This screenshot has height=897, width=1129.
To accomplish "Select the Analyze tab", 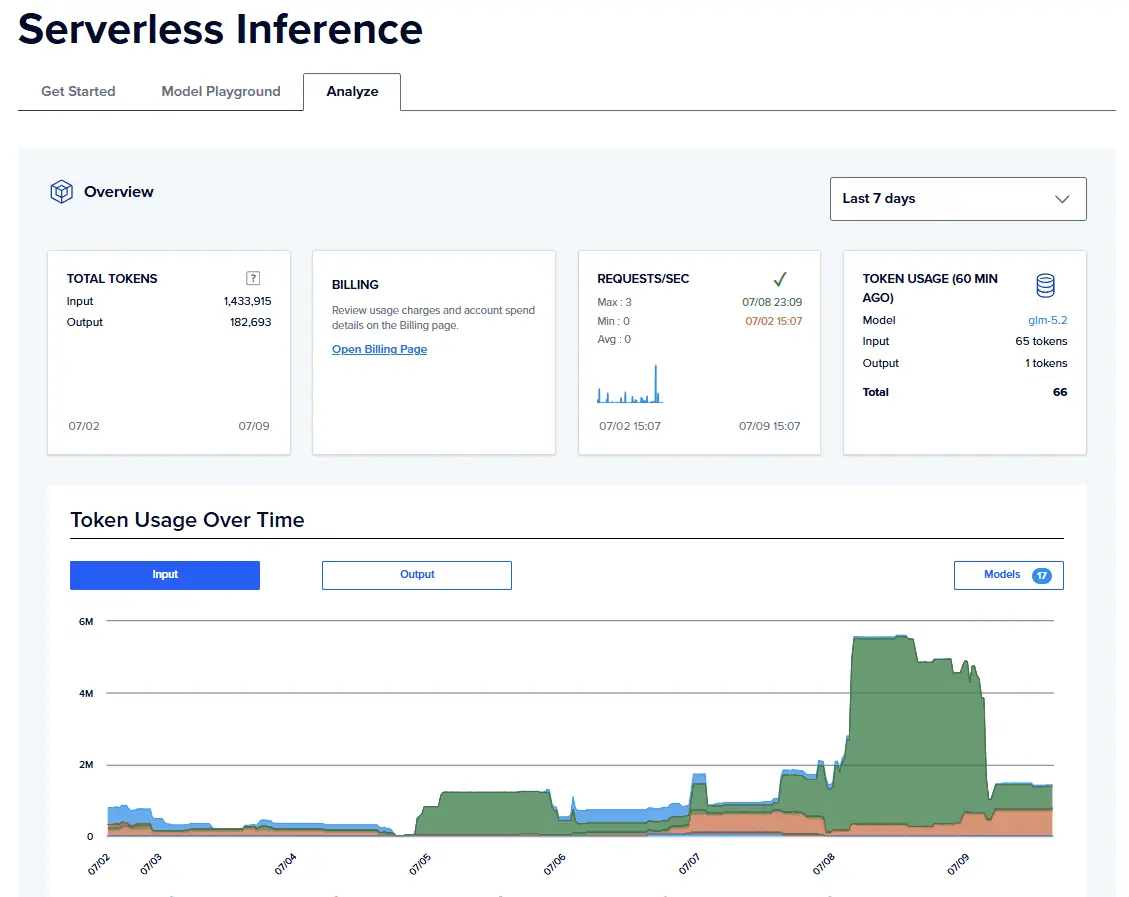I will (352, 91).
